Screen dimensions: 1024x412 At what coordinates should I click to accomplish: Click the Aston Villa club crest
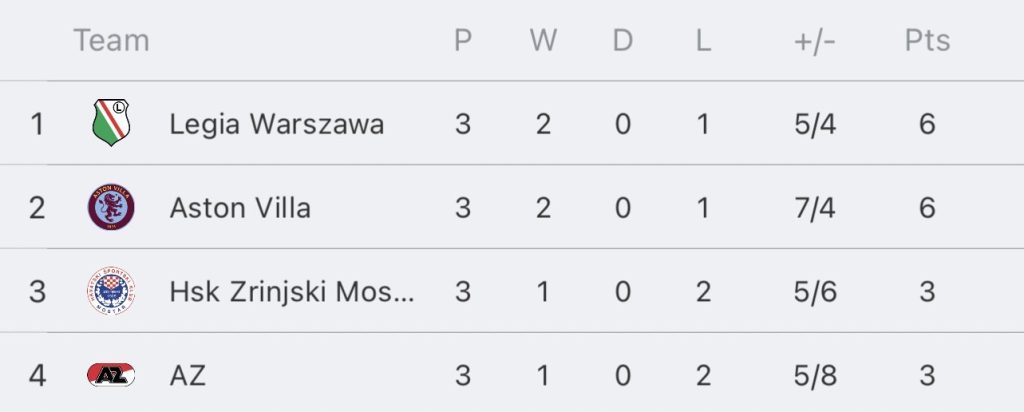coord(111,208)
